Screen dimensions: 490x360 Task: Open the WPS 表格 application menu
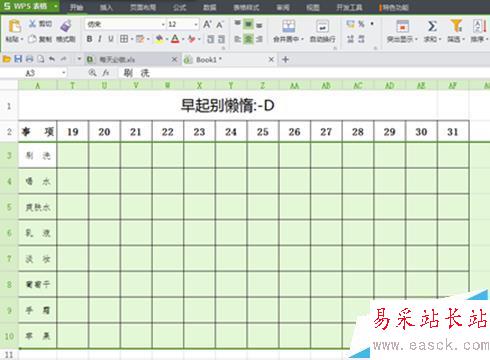click(31, 6)
